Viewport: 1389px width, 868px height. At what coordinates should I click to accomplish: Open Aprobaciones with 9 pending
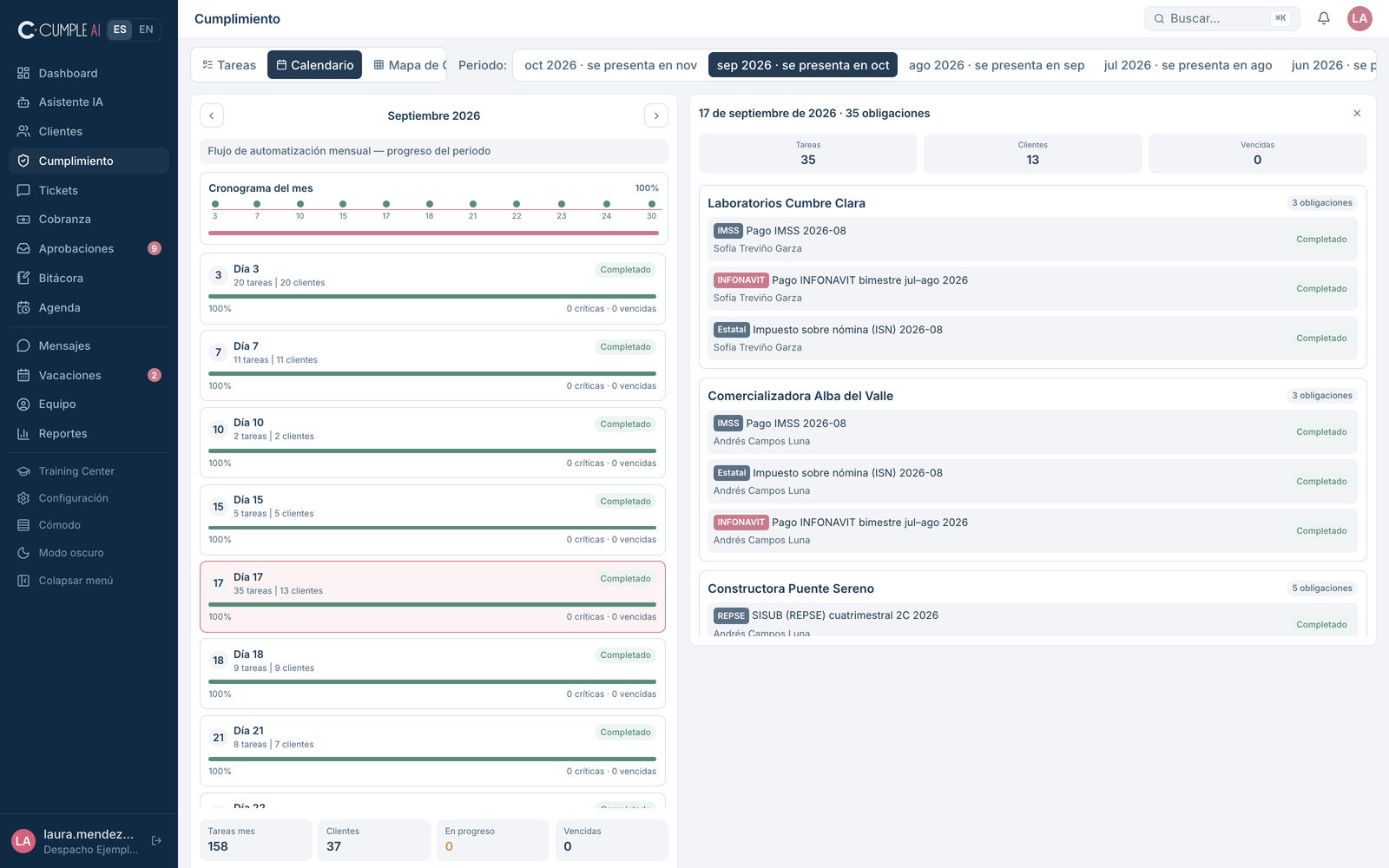click(x=89, y=248)
